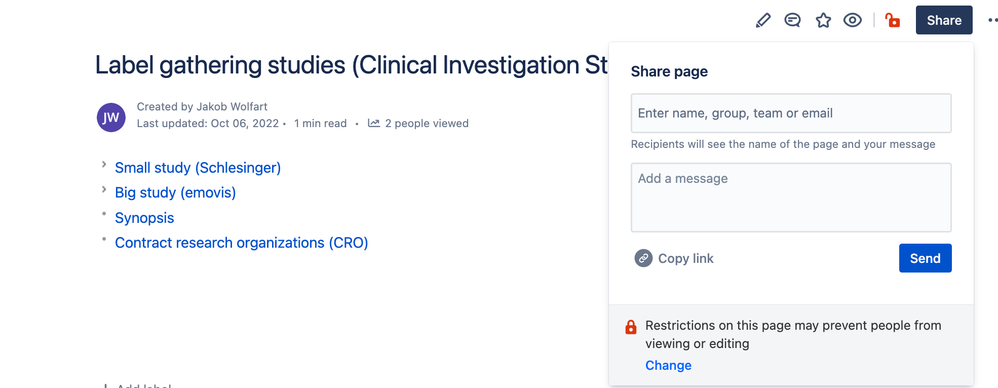998x388 pixels.
Task: Click the red lock restriction warning icon
Action: click(x=631, y=328)
